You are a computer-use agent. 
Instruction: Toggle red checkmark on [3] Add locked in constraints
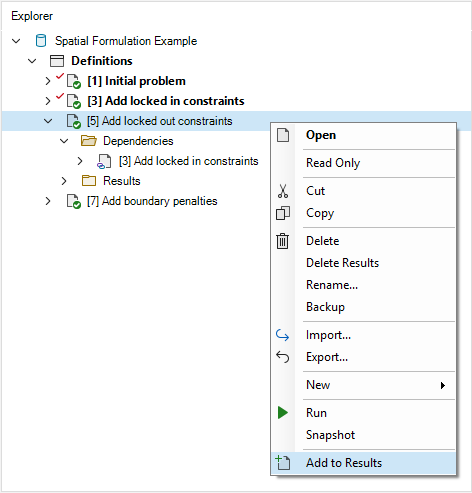[x=60, y=96]
